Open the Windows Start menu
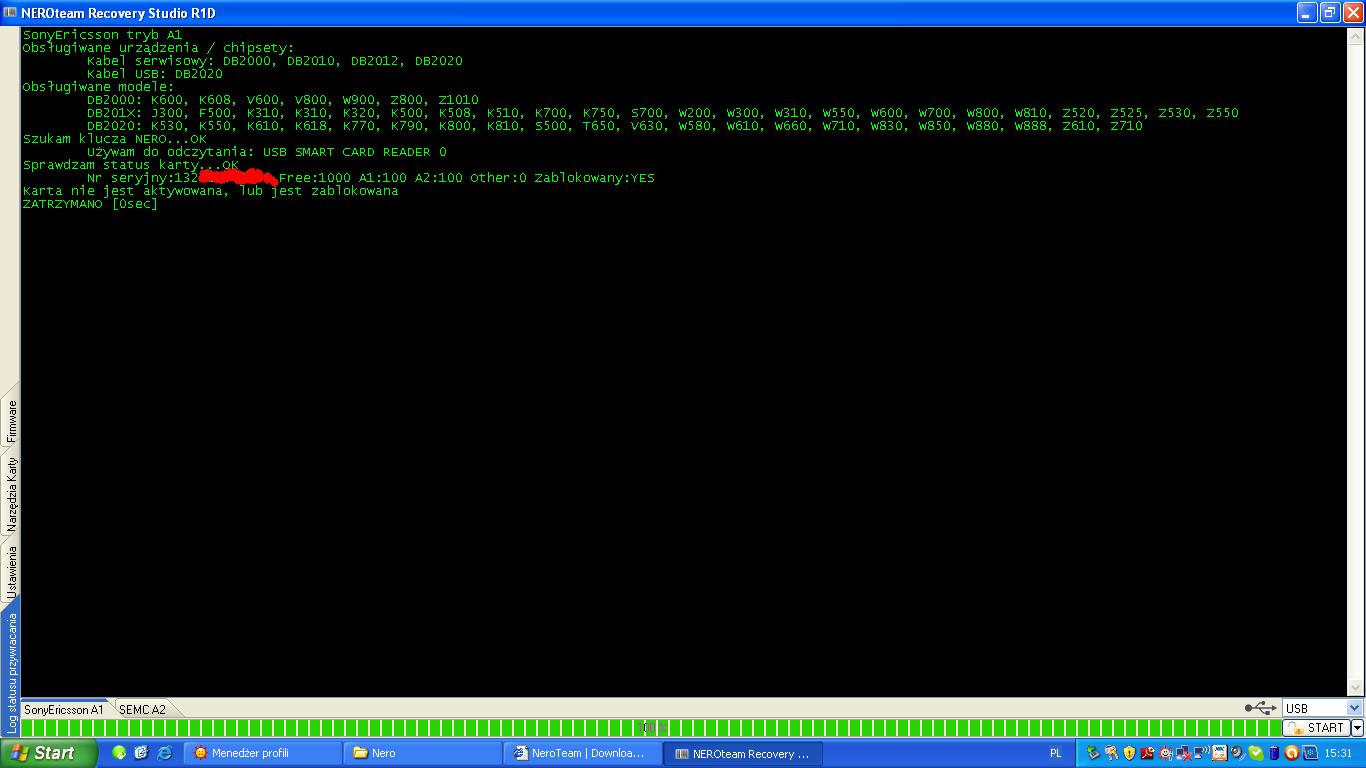Viewport: 1366px width, 768px height. point(49,753)
